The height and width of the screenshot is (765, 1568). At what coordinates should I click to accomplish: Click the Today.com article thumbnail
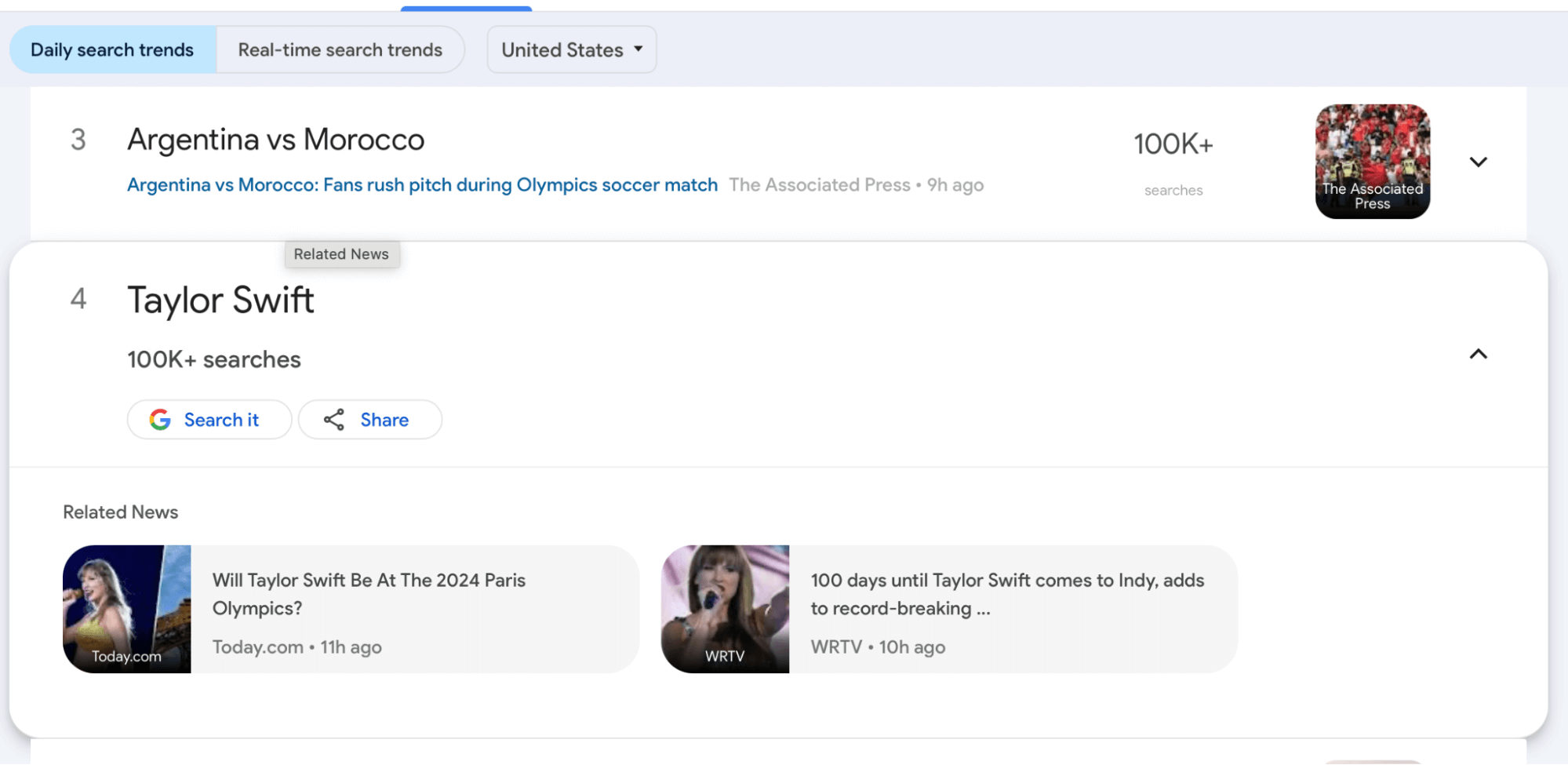coord(126,609)
